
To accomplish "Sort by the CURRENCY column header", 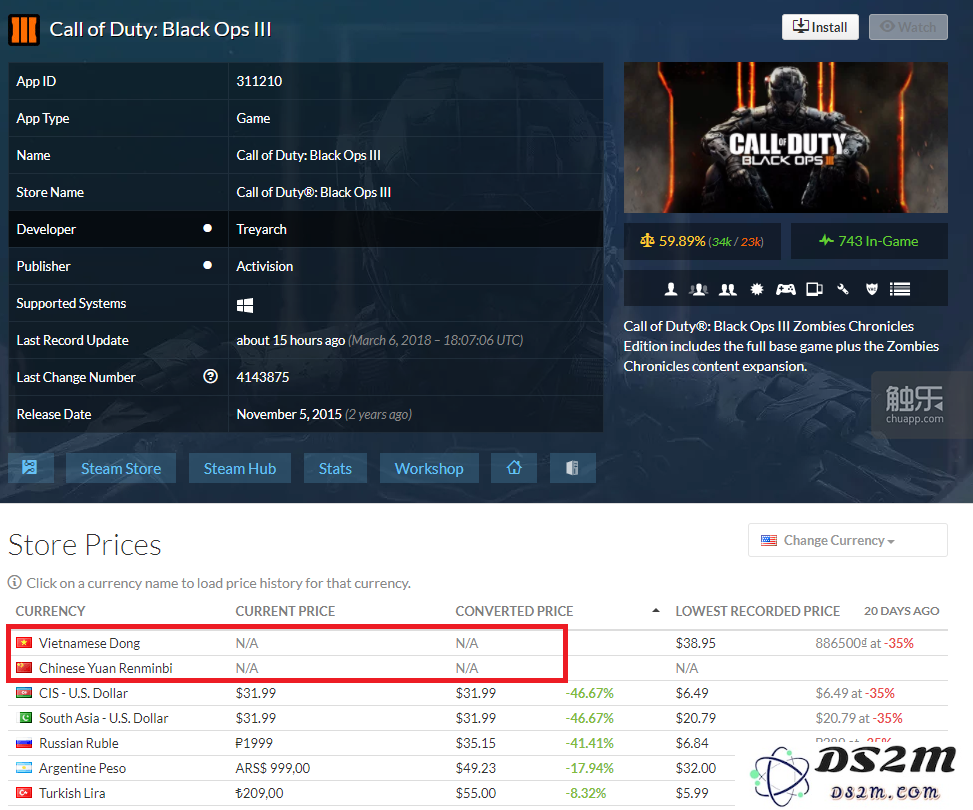I will click(x=50, y=611).
